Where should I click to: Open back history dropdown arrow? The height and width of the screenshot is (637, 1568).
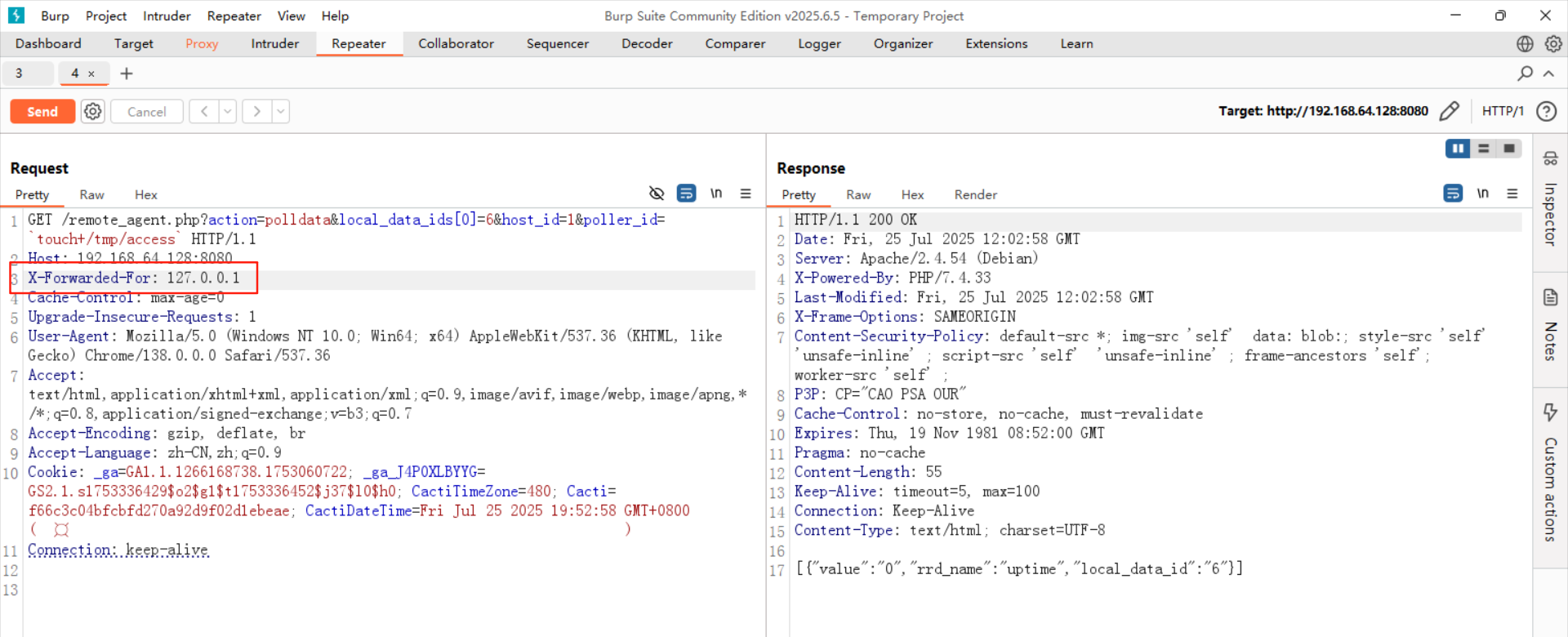click(x=228, y=111)
